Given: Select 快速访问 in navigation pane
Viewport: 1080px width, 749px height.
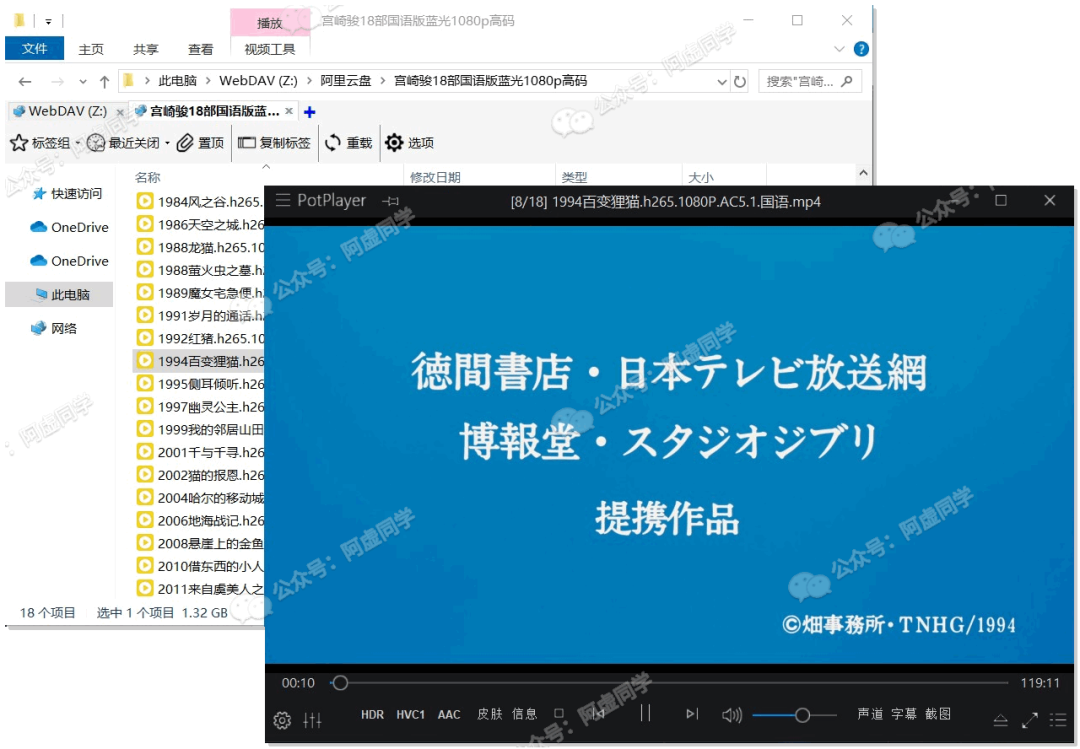Looking at the screenshot, I should (68, 194).
